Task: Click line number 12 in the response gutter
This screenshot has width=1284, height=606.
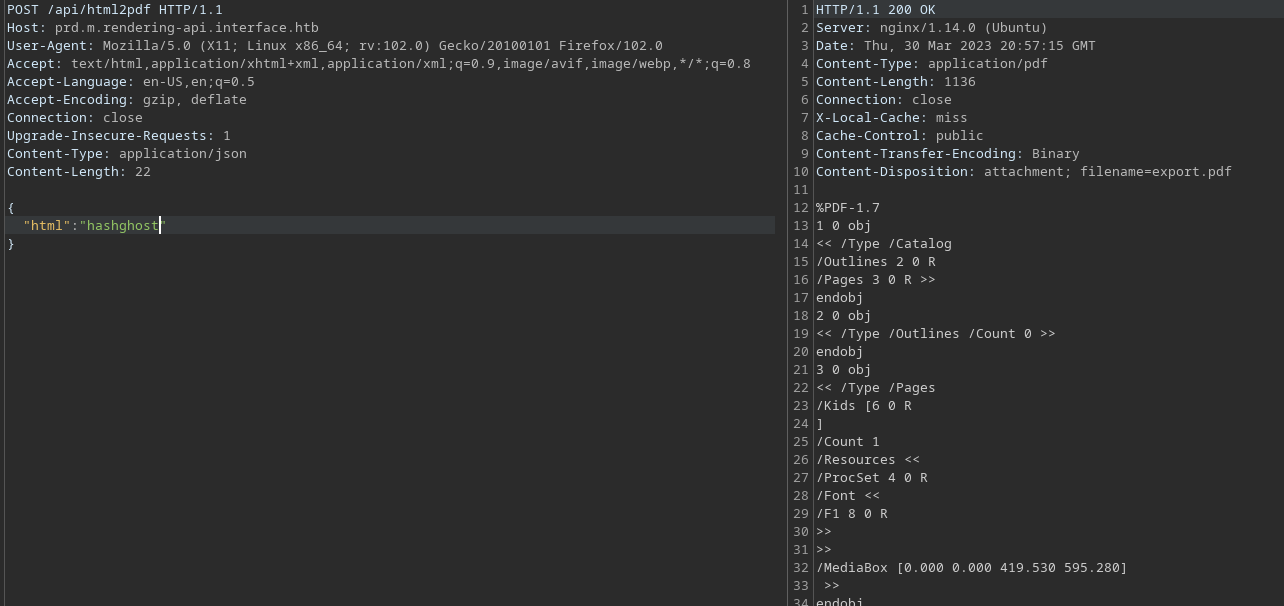Action: [800, 208]
